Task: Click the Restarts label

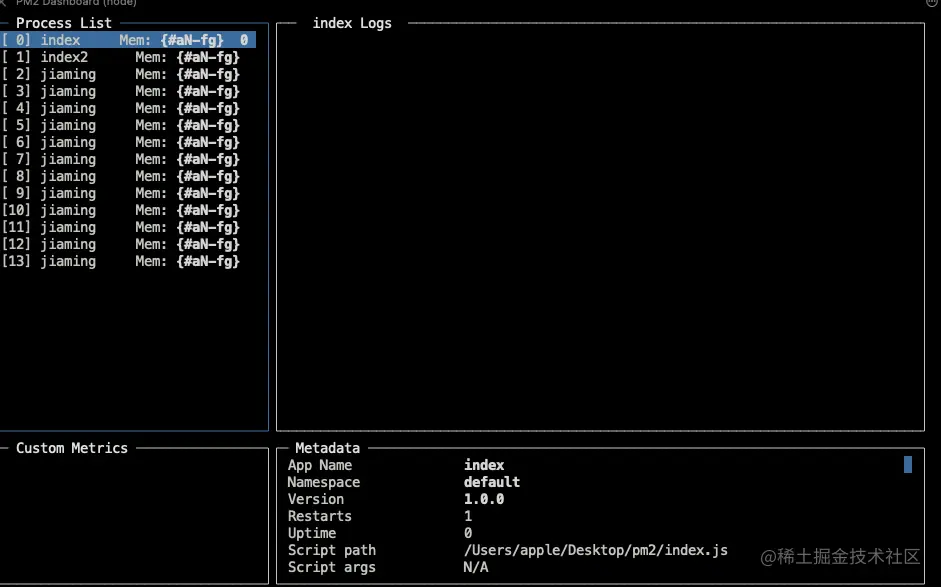Action: pos(320,516)
